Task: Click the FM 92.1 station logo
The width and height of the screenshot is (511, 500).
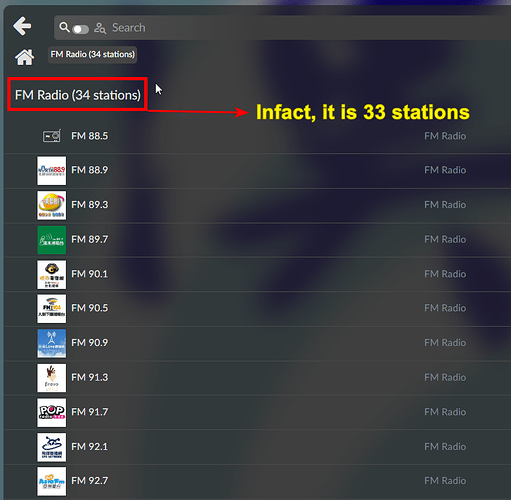Action: (52, 447)
